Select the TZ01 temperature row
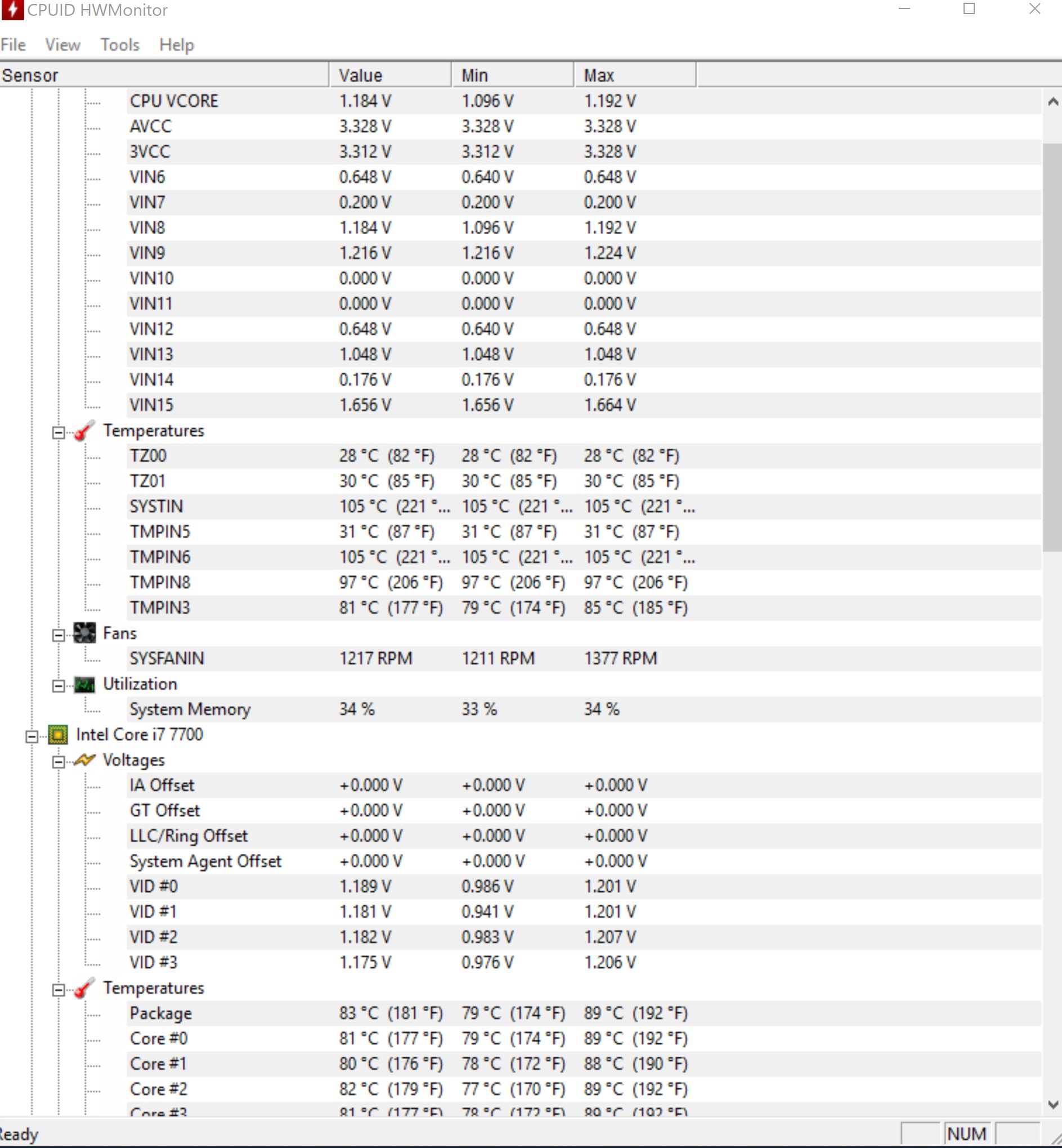Viewport: 1062px width, 1148px height. [584, 481]
